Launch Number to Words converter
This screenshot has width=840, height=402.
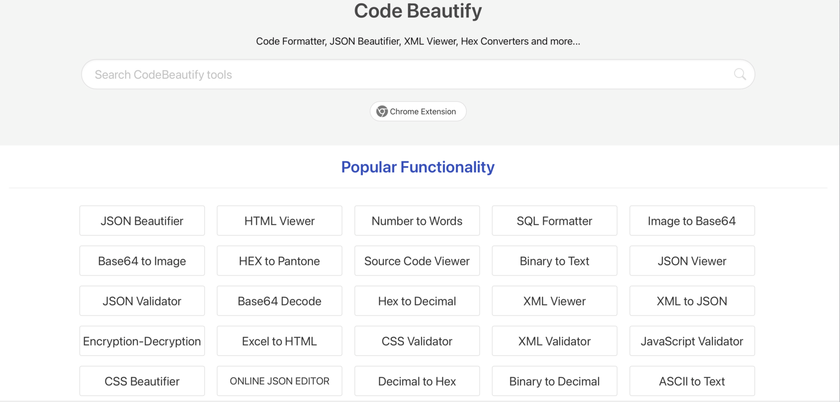tap(417, 221)
